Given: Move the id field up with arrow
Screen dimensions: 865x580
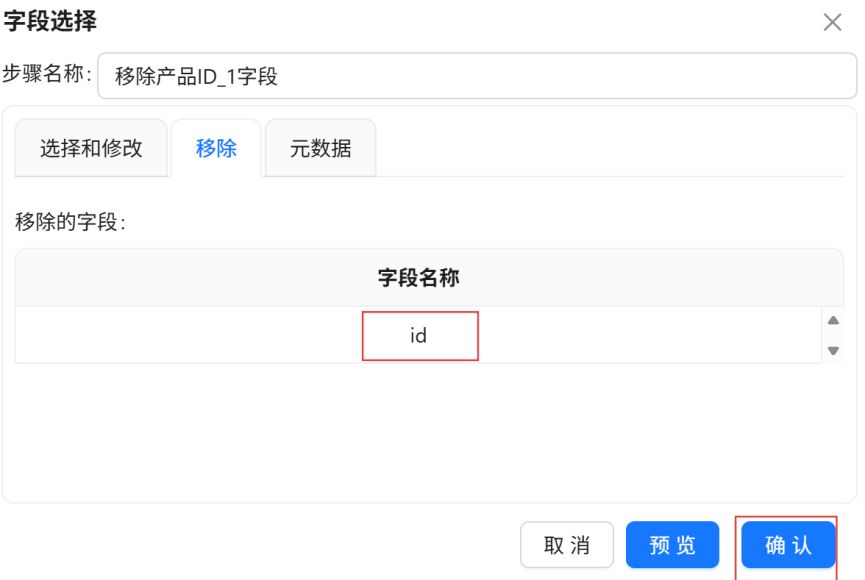Looking at the screenshot, I should click(833, 321).
